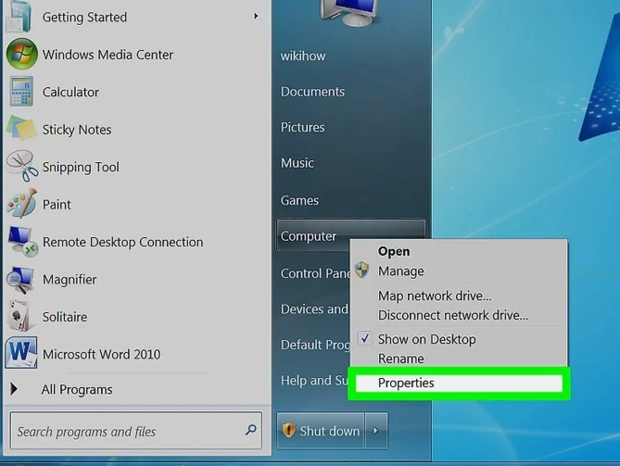Launch the Magnifier icon

tap(20, 280)
